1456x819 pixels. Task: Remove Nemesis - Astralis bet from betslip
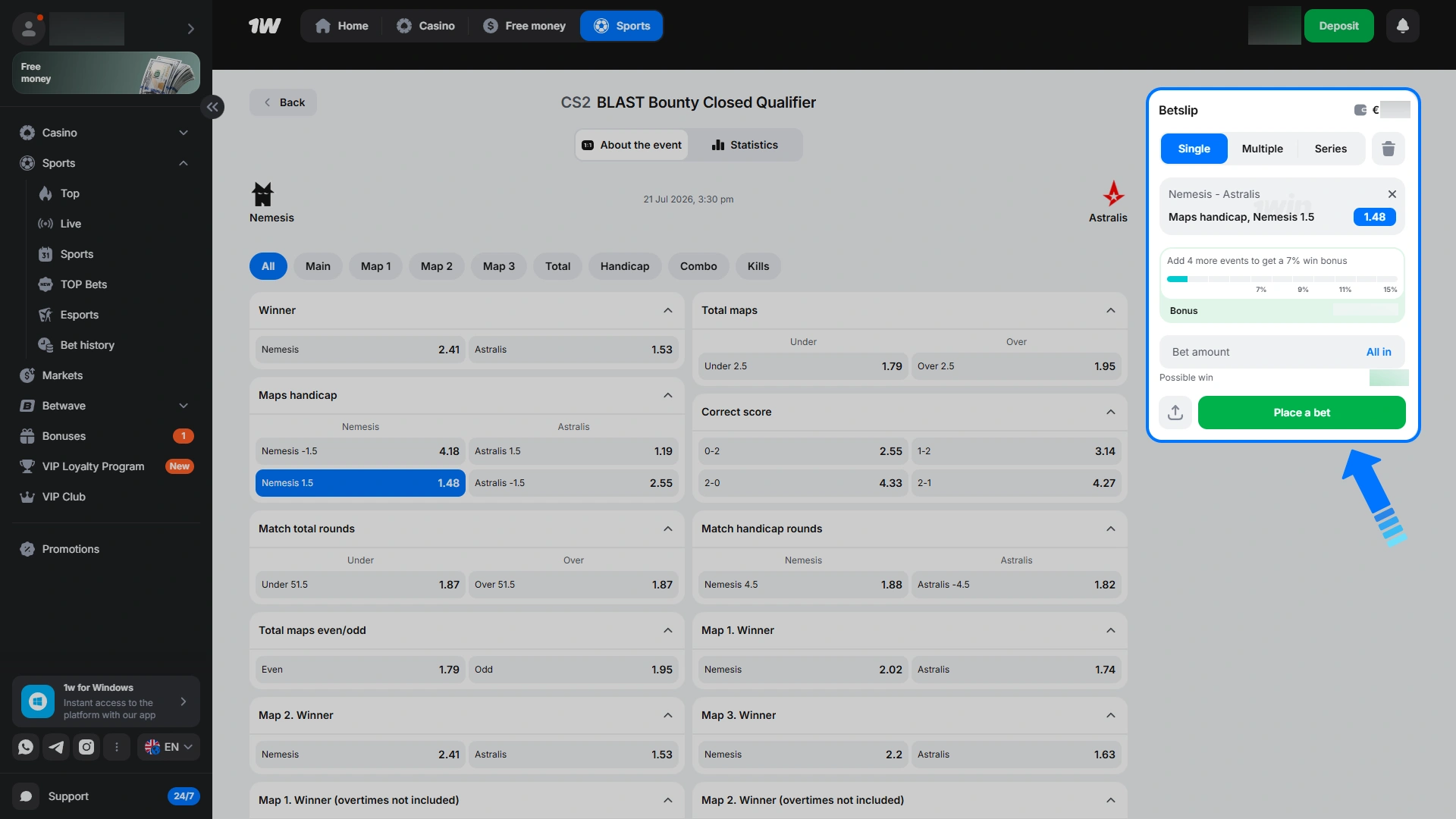pos(1392,194)
